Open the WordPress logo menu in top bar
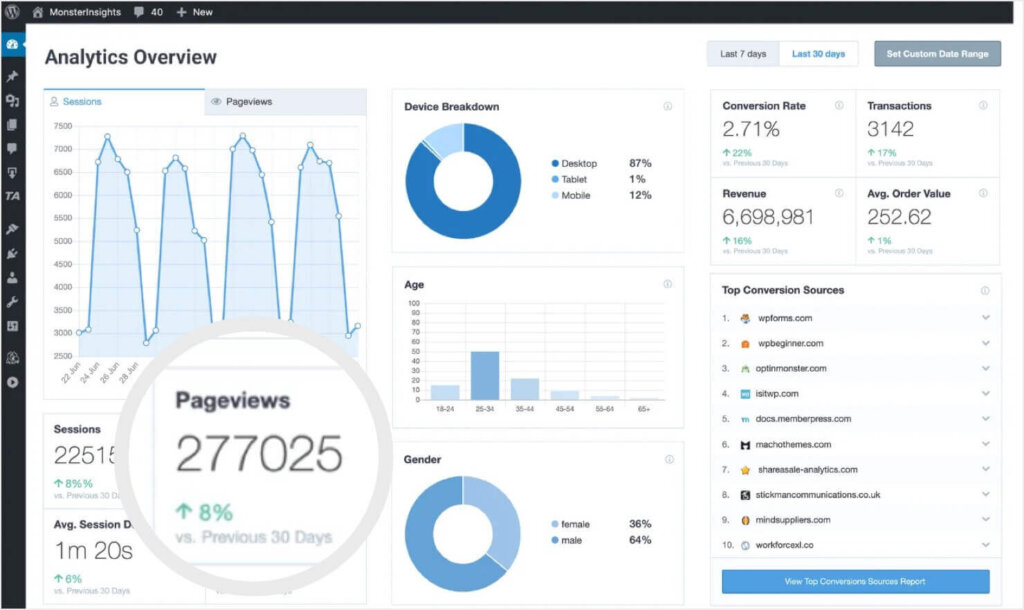 tap(12, 13)
